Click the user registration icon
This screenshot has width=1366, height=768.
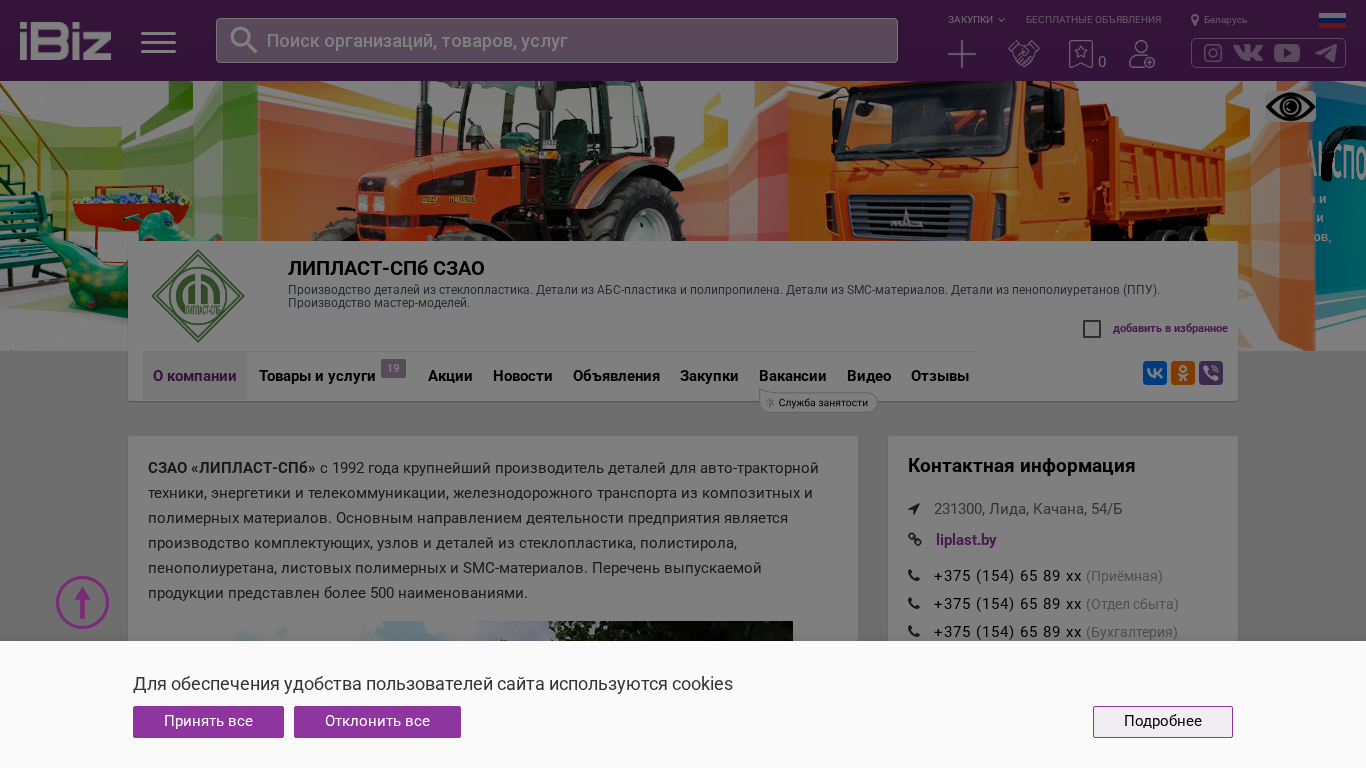click(1142, 54)
